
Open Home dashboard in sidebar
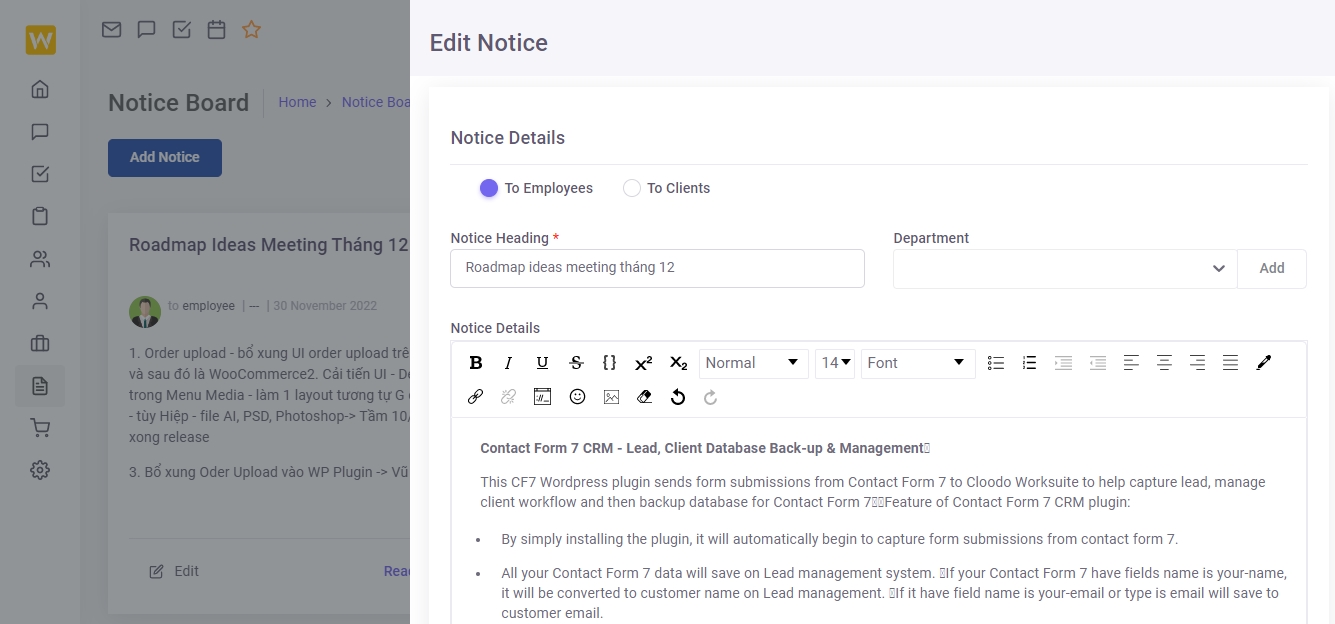(x=40, y=89)
